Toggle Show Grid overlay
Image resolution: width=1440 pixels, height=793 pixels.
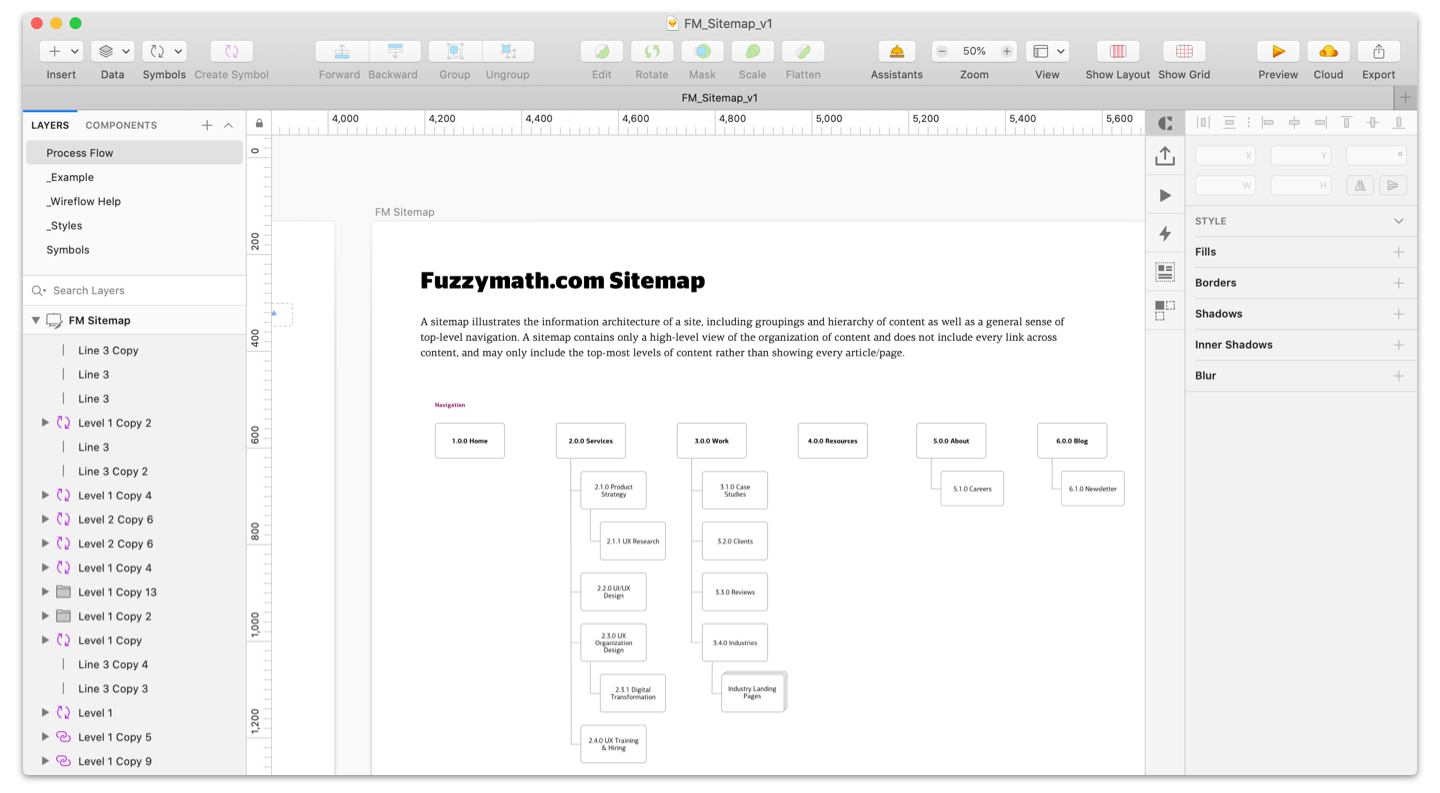coord(1184,51)
